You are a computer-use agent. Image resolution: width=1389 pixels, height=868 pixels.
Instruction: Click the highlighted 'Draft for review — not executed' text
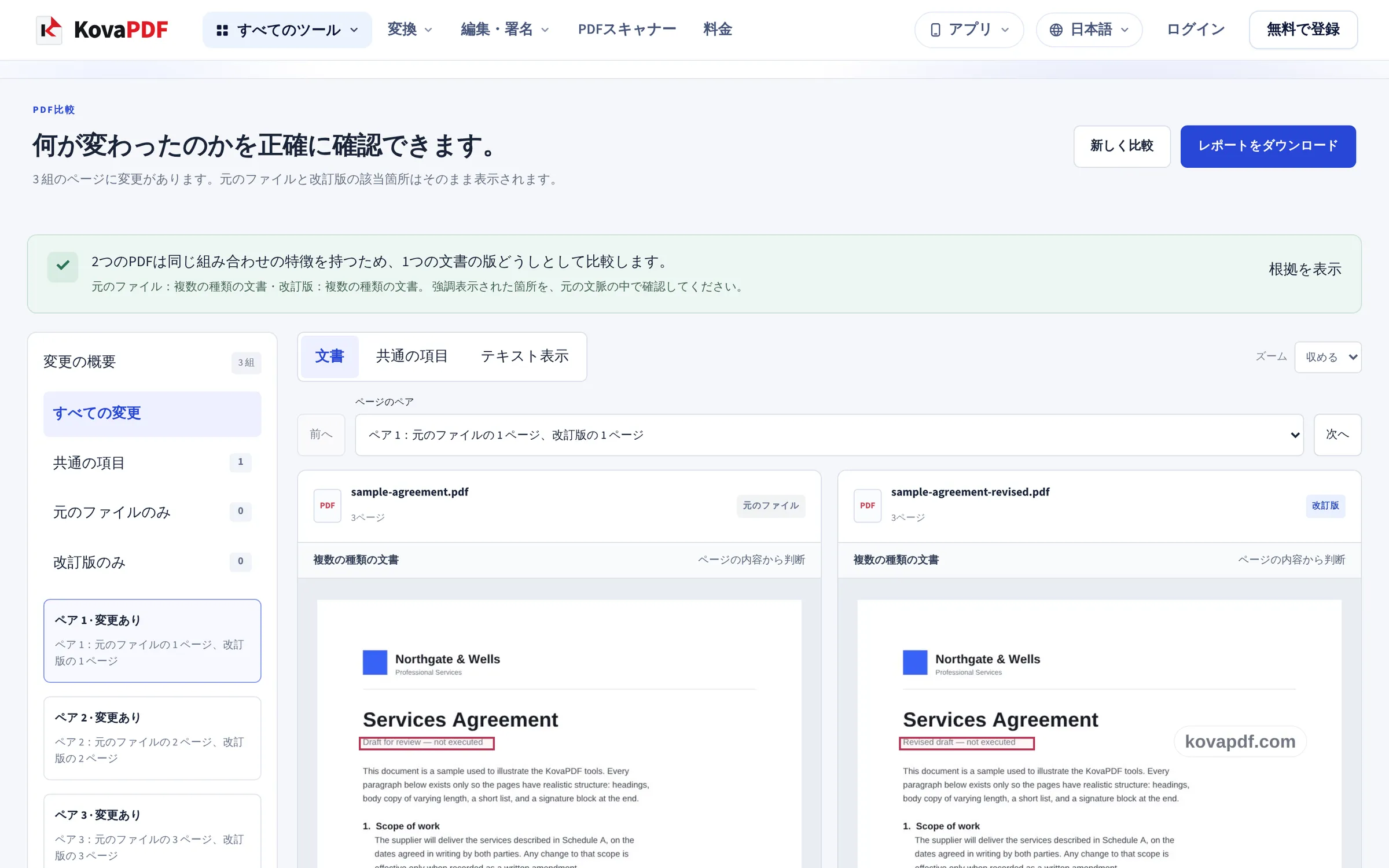(x=427, y=743)
